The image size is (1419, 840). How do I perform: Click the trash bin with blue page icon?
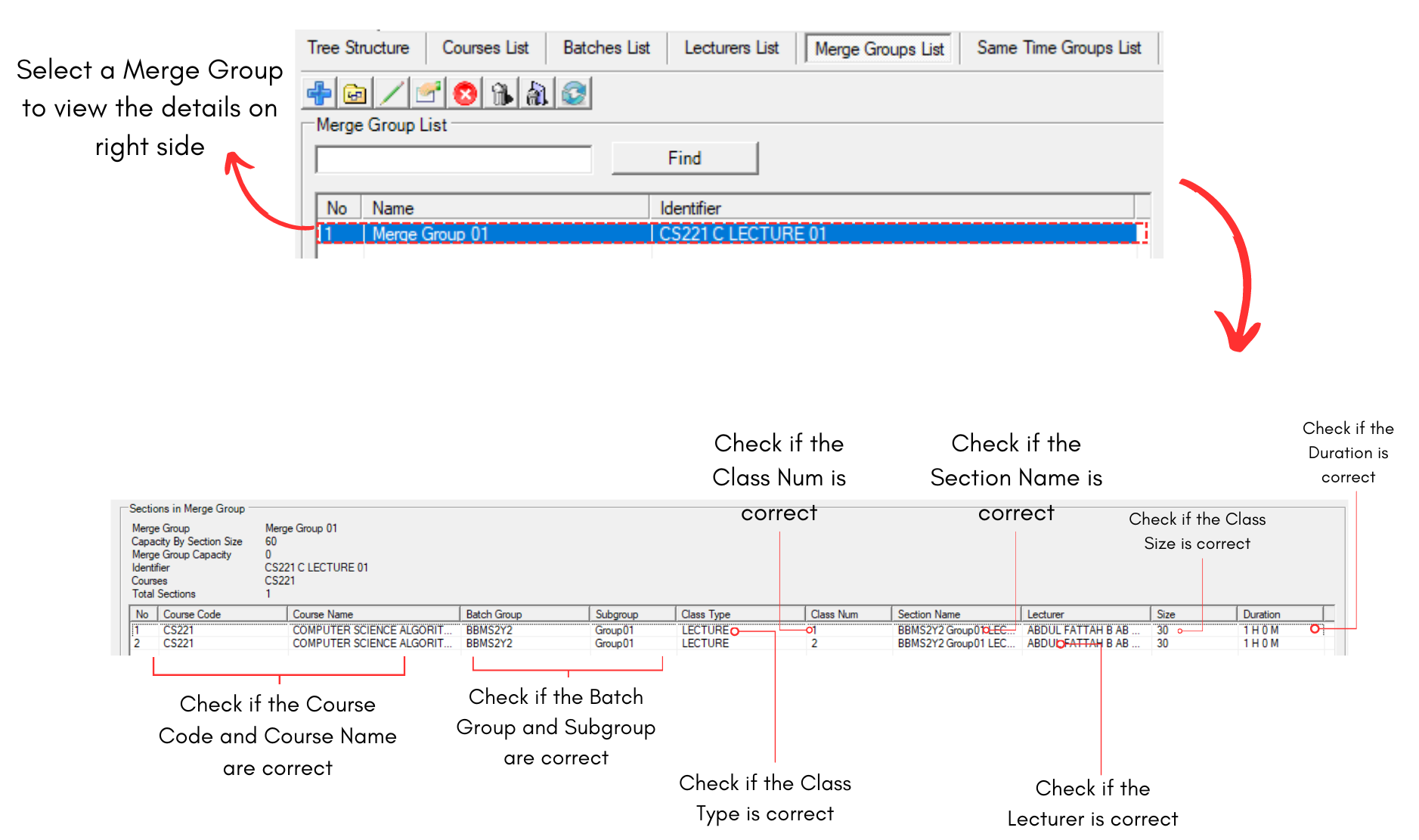(538, 94)
